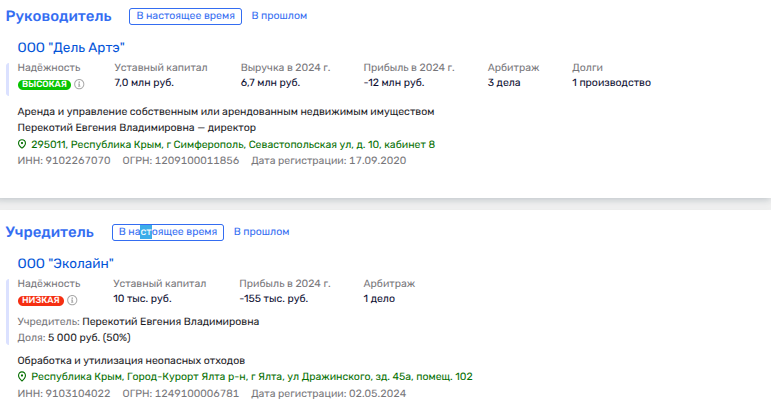Open company ООО "Эколайн" link
Screen dimensions: 771x419
[x=66, y=263]
